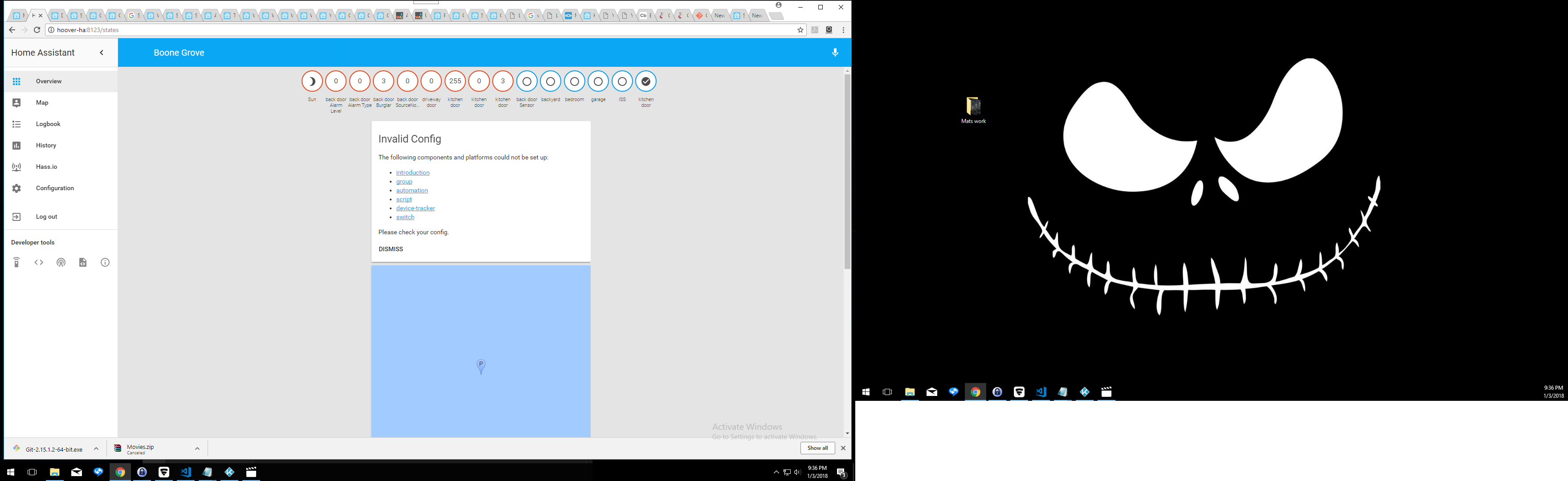Open the Events developer tool

click(60, 262)
